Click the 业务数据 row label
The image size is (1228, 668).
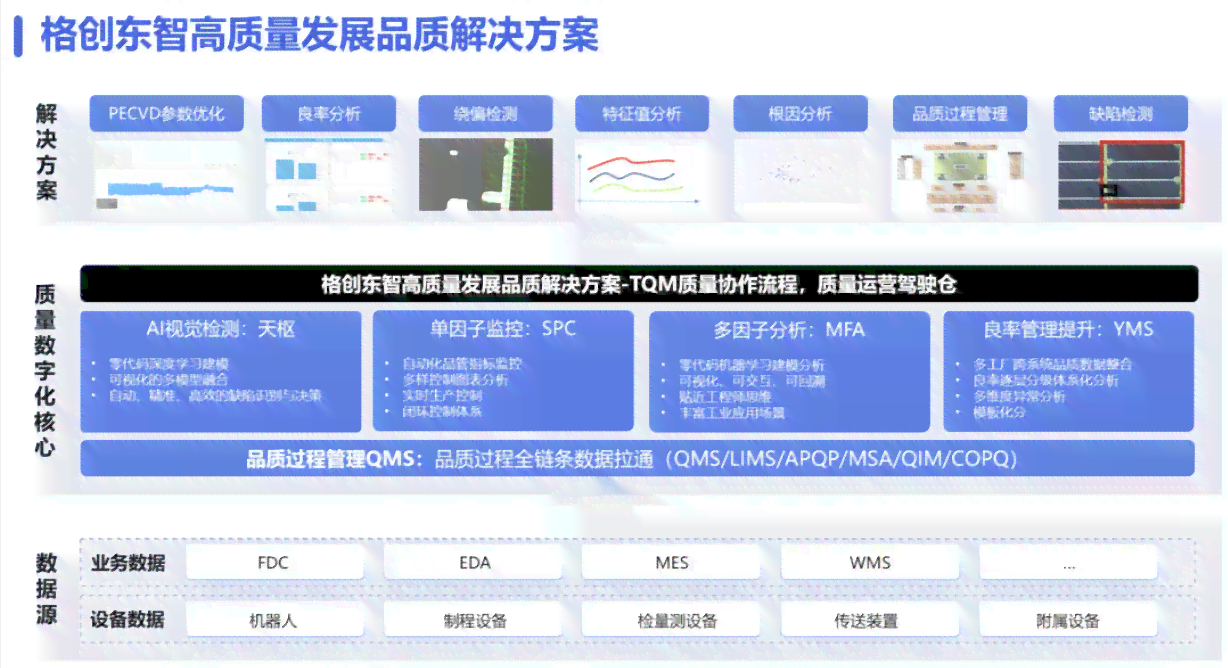pos(128,563)
